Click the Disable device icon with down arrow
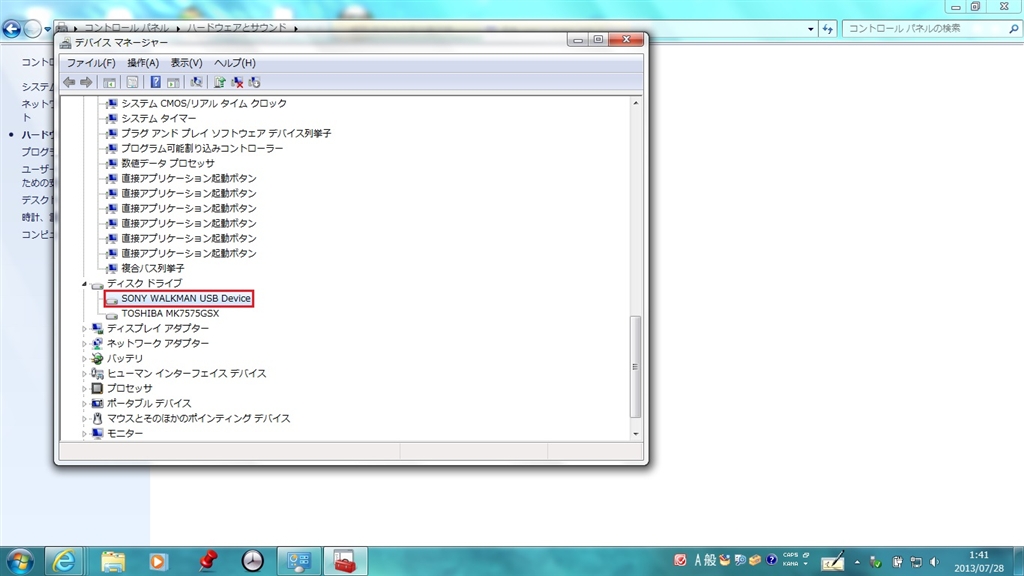The height and width of the screenshot is (576, 1024). [255, 82]
